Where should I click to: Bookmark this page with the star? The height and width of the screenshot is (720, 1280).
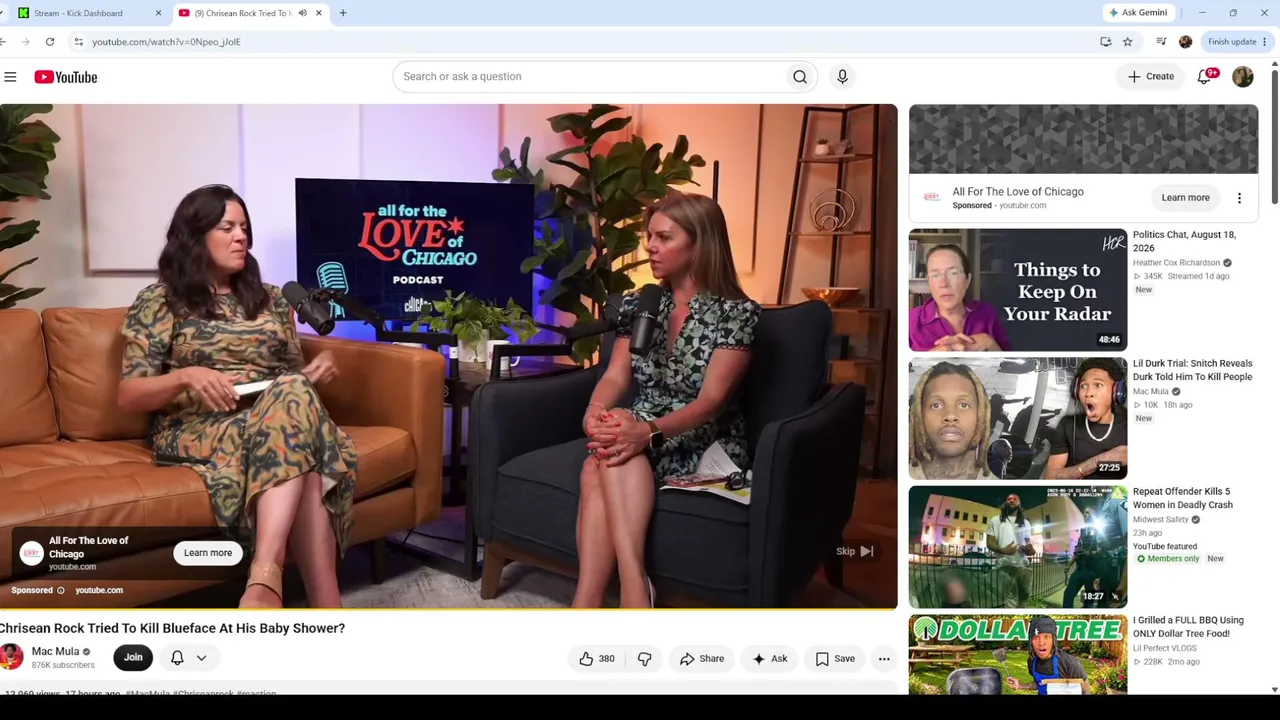[1128, 42]
